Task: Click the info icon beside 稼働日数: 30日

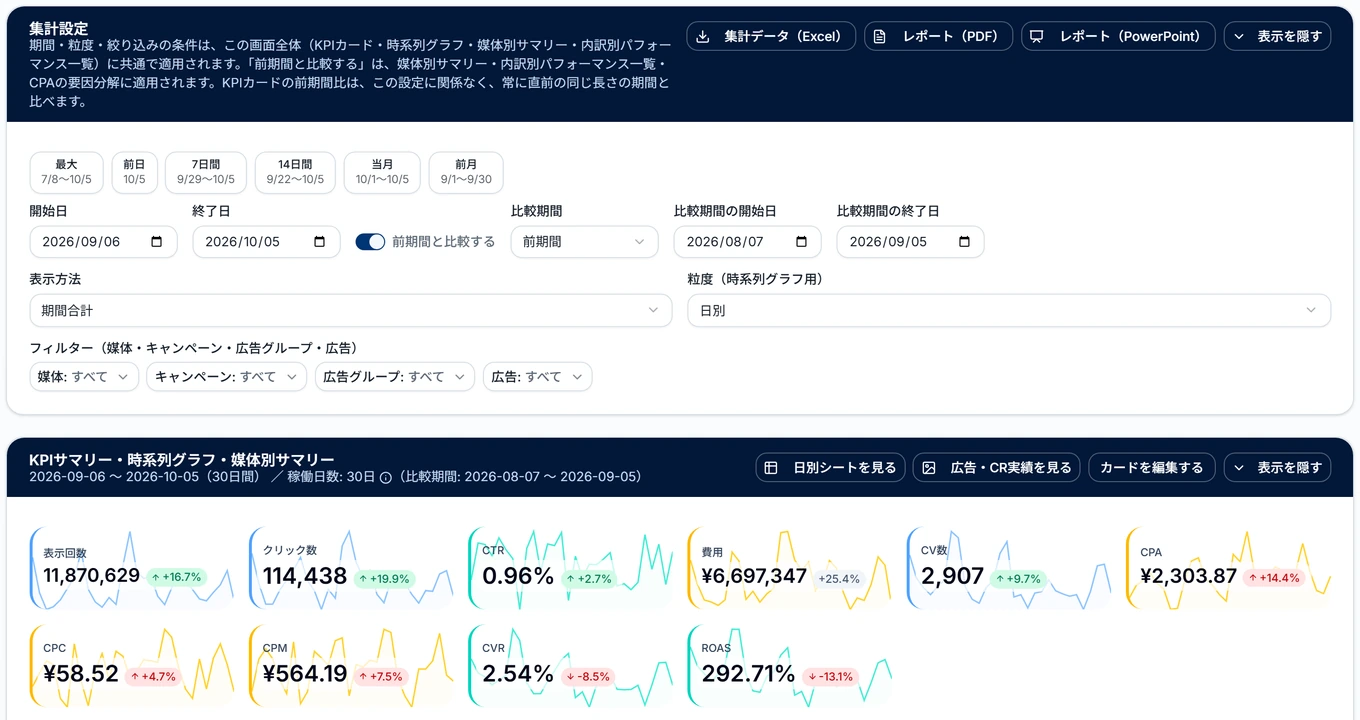Action: pos(385,478)
